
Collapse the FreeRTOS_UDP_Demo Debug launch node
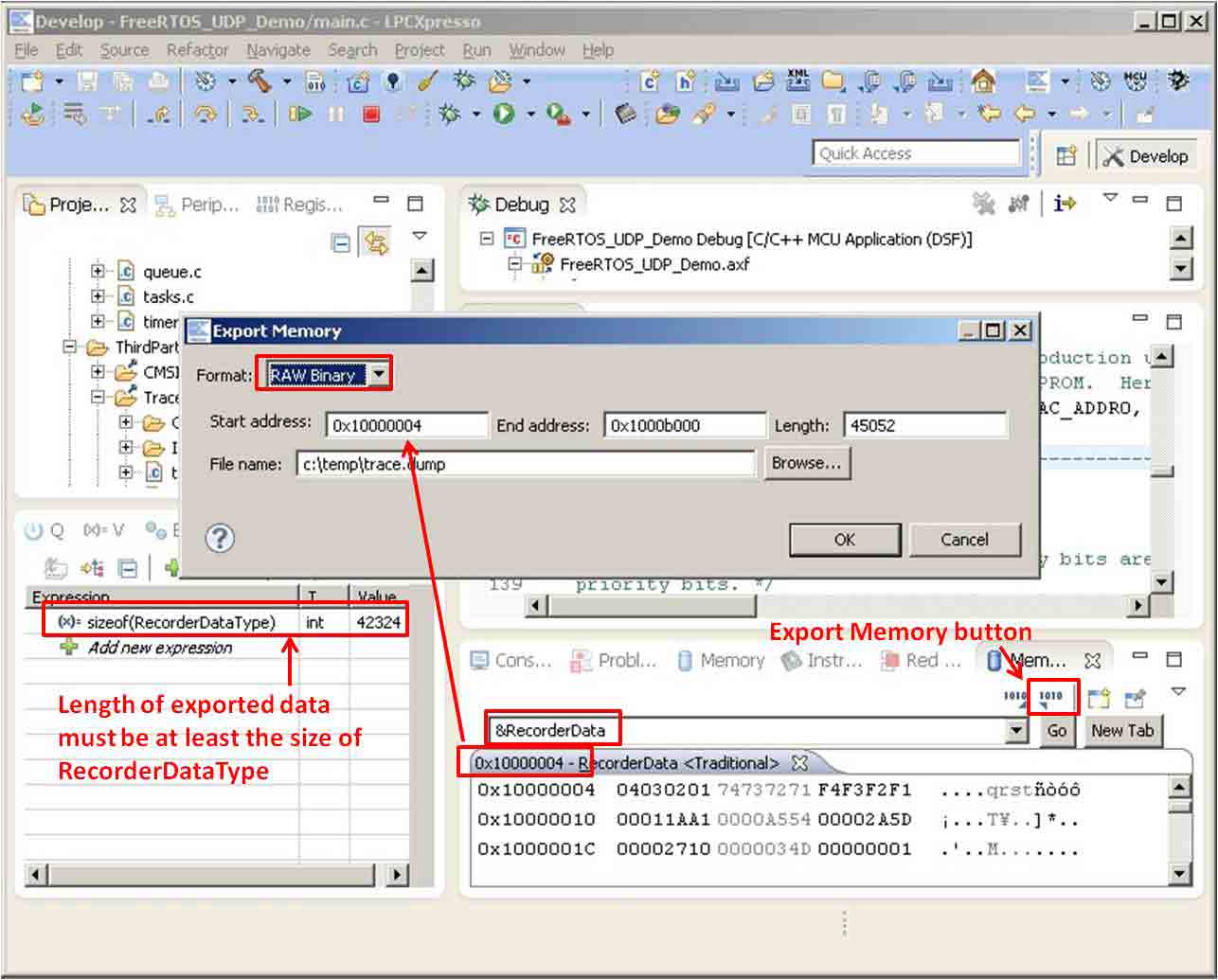(487, 240)
